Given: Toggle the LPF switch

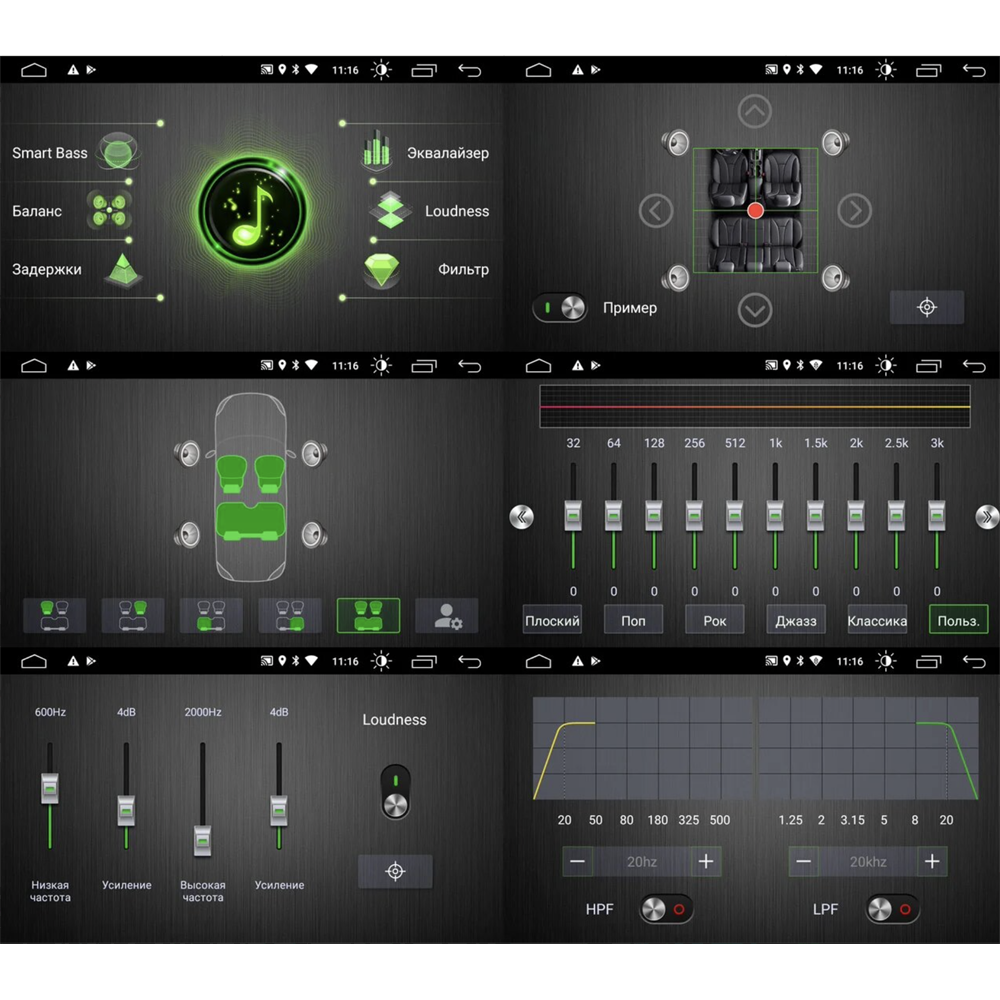Looking at the screenshot, I should 892,909.
